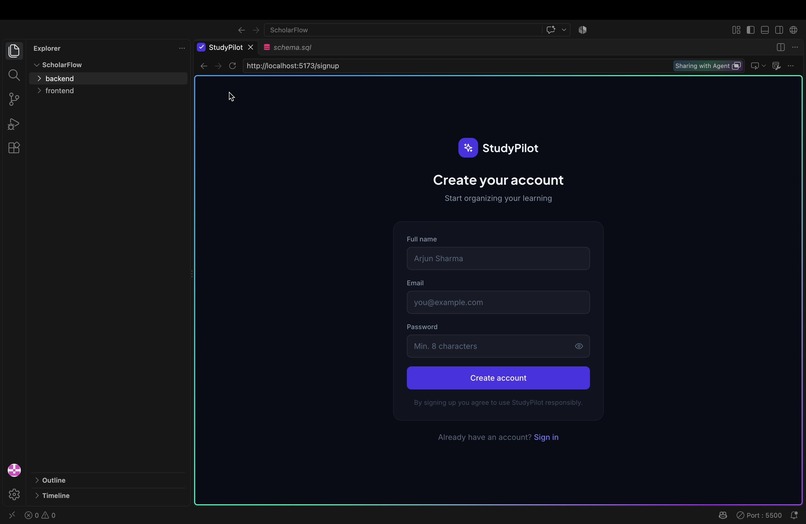Focus the Email input field
The height and width of the screenshot is (524, 806).
click(498, 302)
